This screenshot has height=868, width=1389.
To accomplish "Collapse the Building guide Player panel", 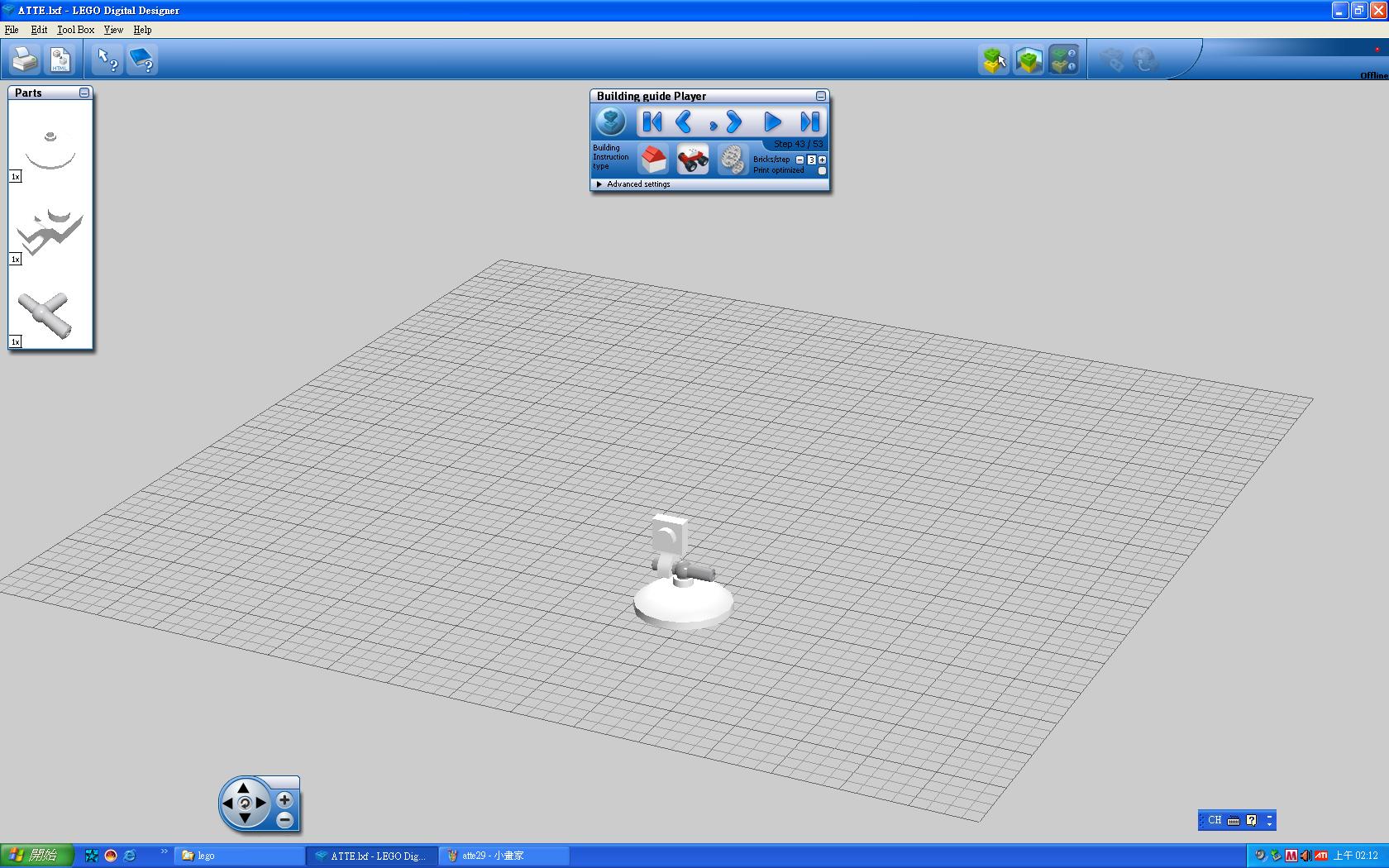I will coord(820,96).
